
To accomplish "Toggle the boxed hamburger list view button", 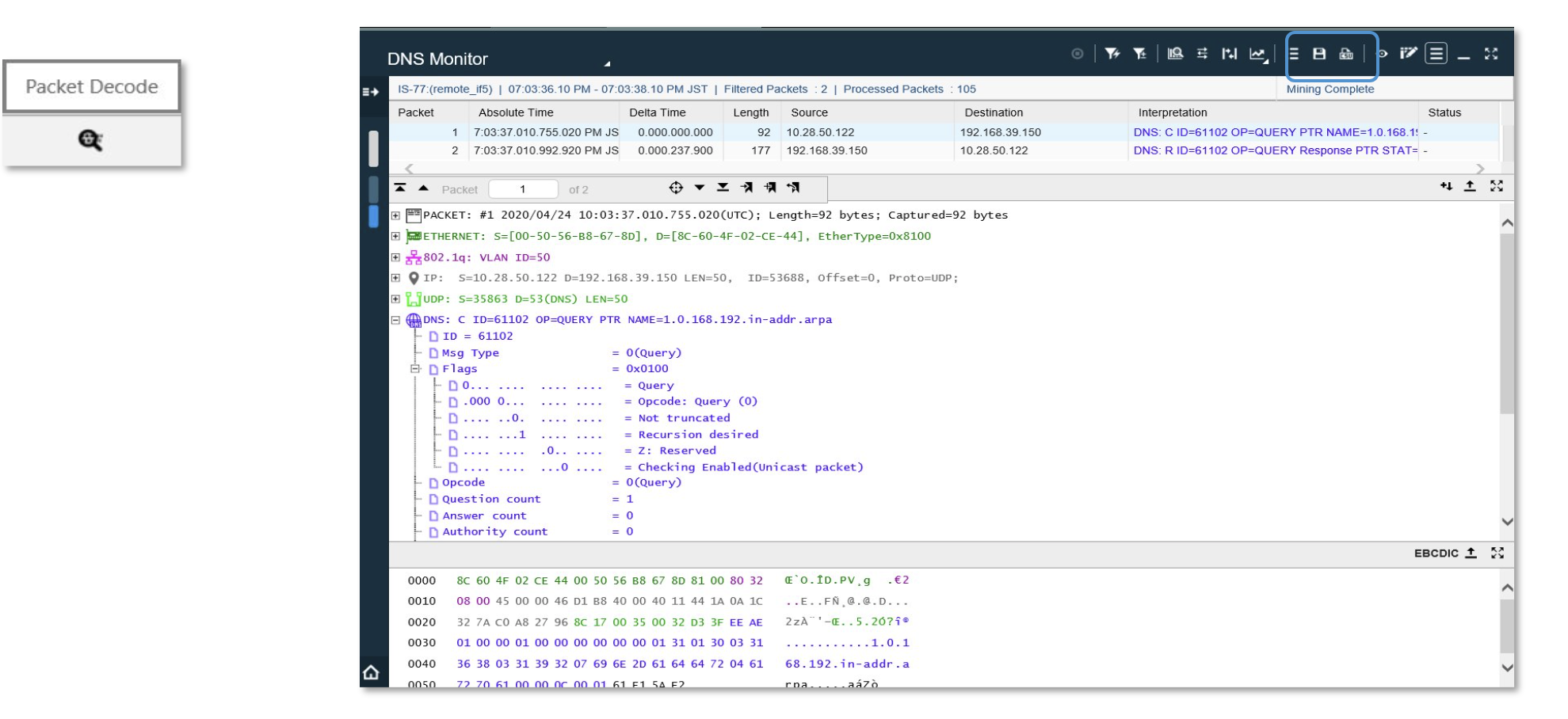I will [1436, 54].
